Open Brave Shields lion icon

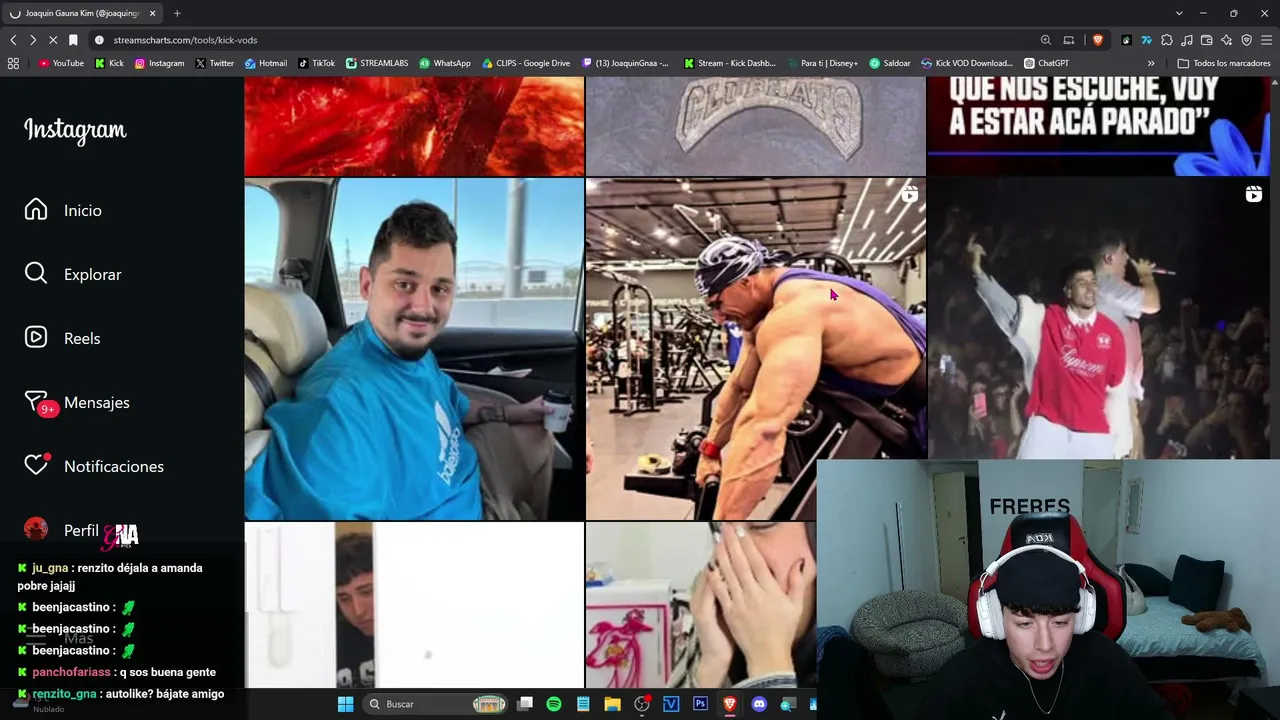tap(1097, 40)
